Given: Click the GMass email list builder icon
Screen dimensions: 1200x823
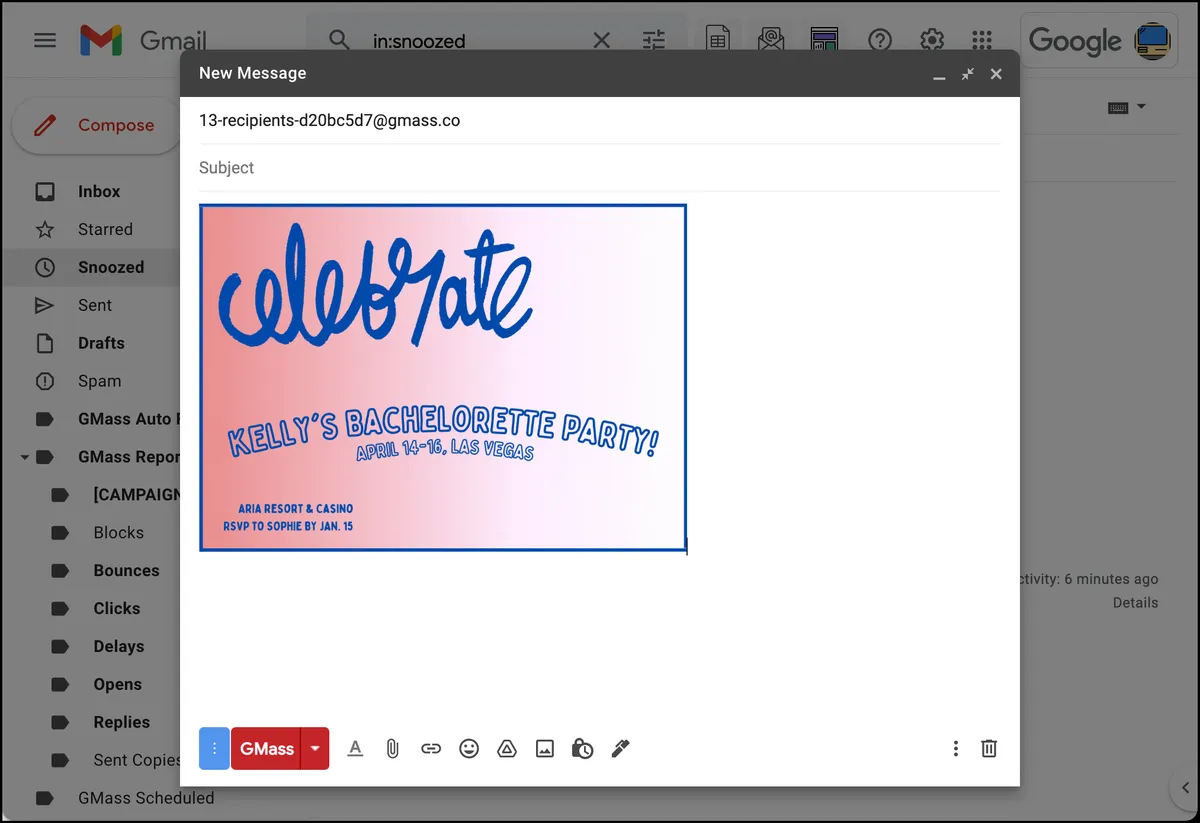Looking at the screenshot, I should click(771, 40).
